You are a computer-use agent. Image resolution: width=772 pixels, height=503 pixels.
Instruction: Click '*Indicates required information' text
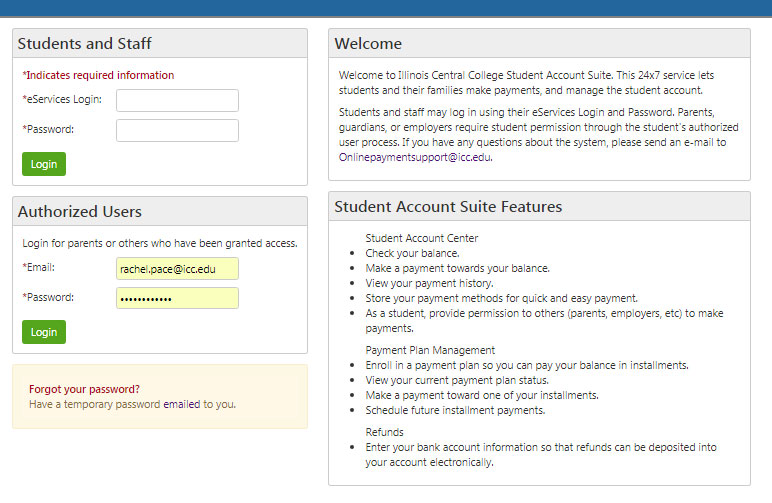[x=98, y=75]
